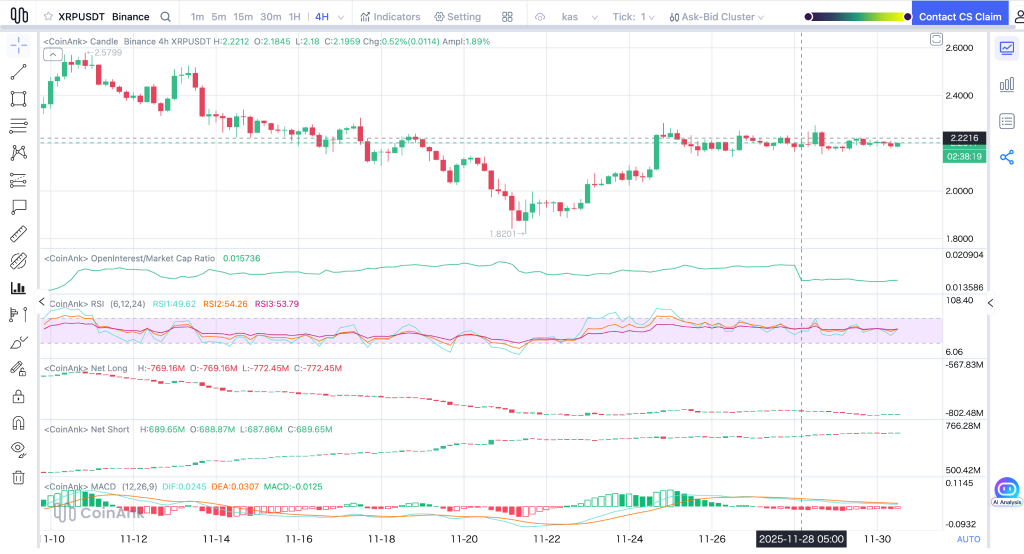Switch to the 15m timeframe

pyautogui.click(x=242, y=17)
